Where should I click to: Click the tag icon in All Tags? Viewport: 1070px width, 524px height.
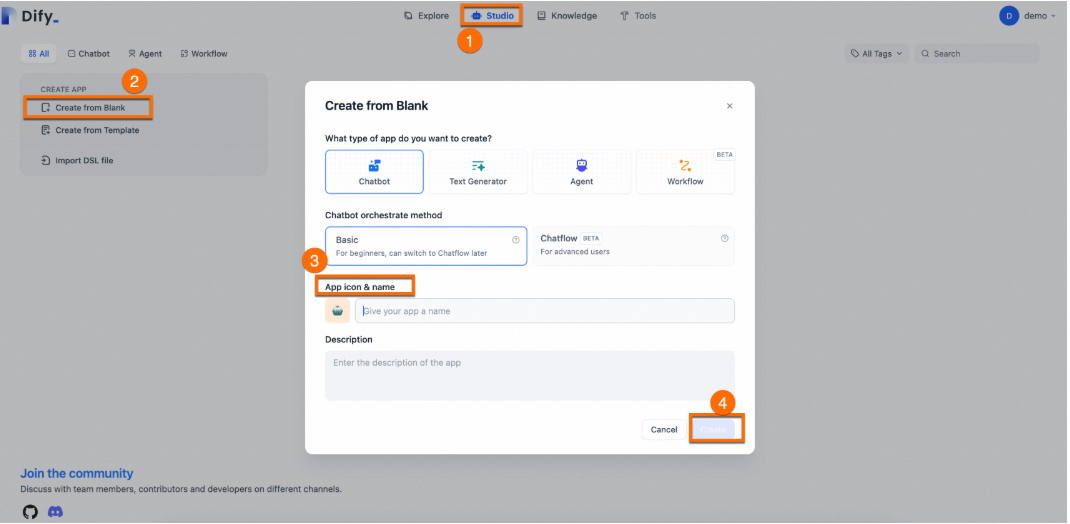pos(855,53)
